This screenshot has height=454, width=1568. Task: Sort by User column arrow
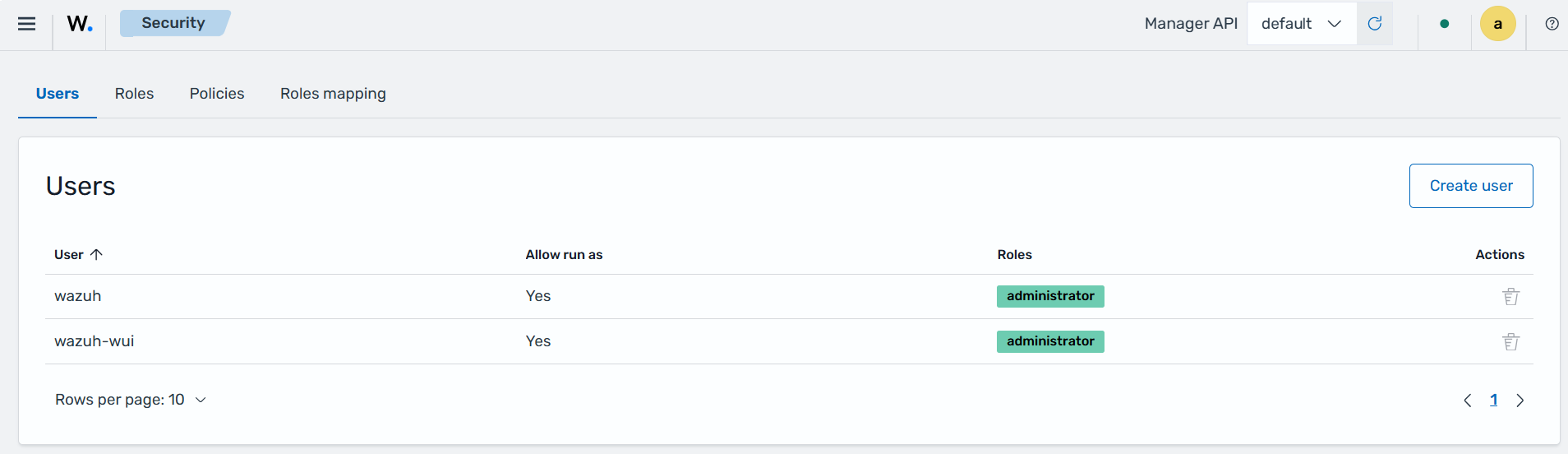click(x=96, y=254)
